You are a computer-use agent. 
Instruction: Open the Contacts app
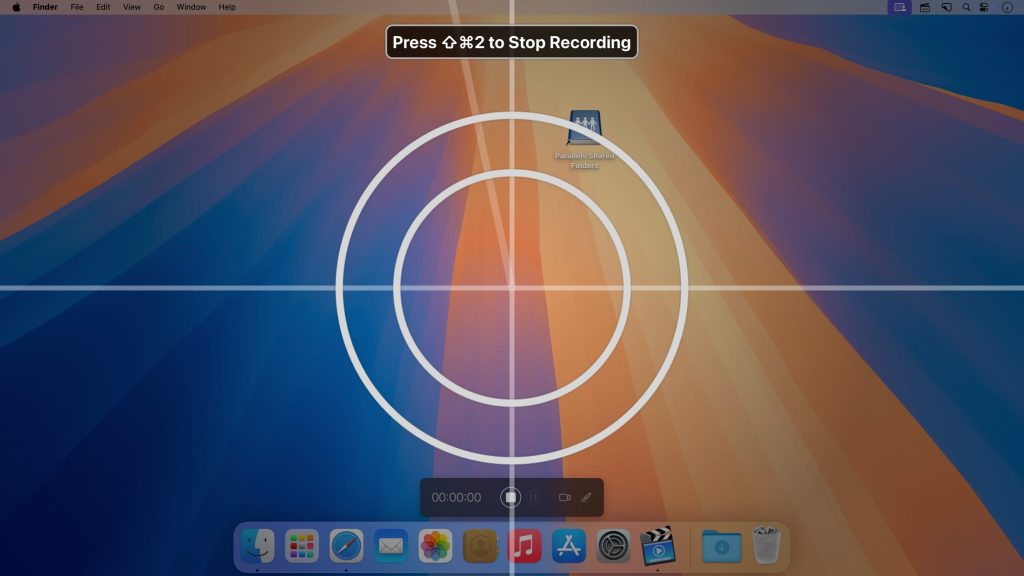480,546
